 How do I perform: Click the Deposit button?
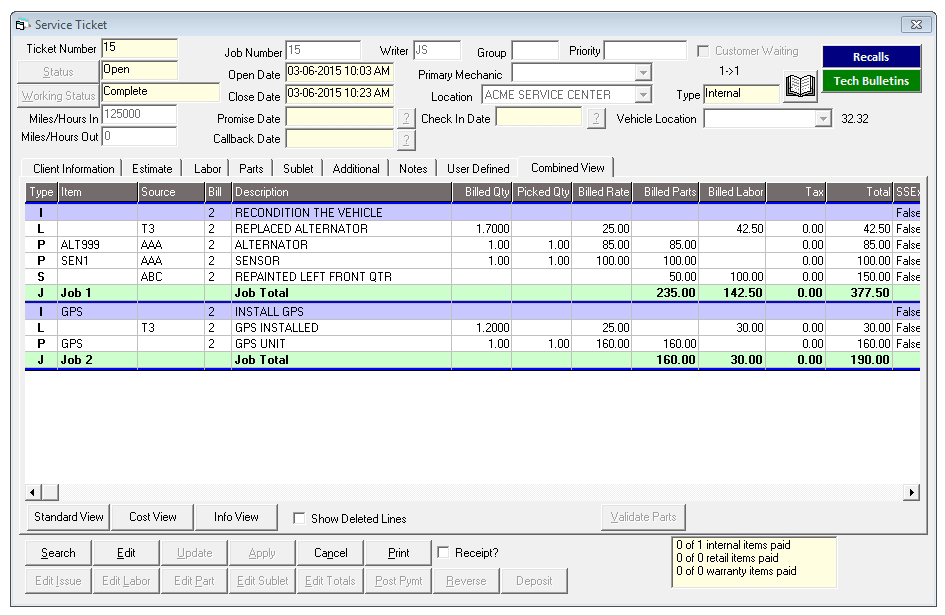534,581
